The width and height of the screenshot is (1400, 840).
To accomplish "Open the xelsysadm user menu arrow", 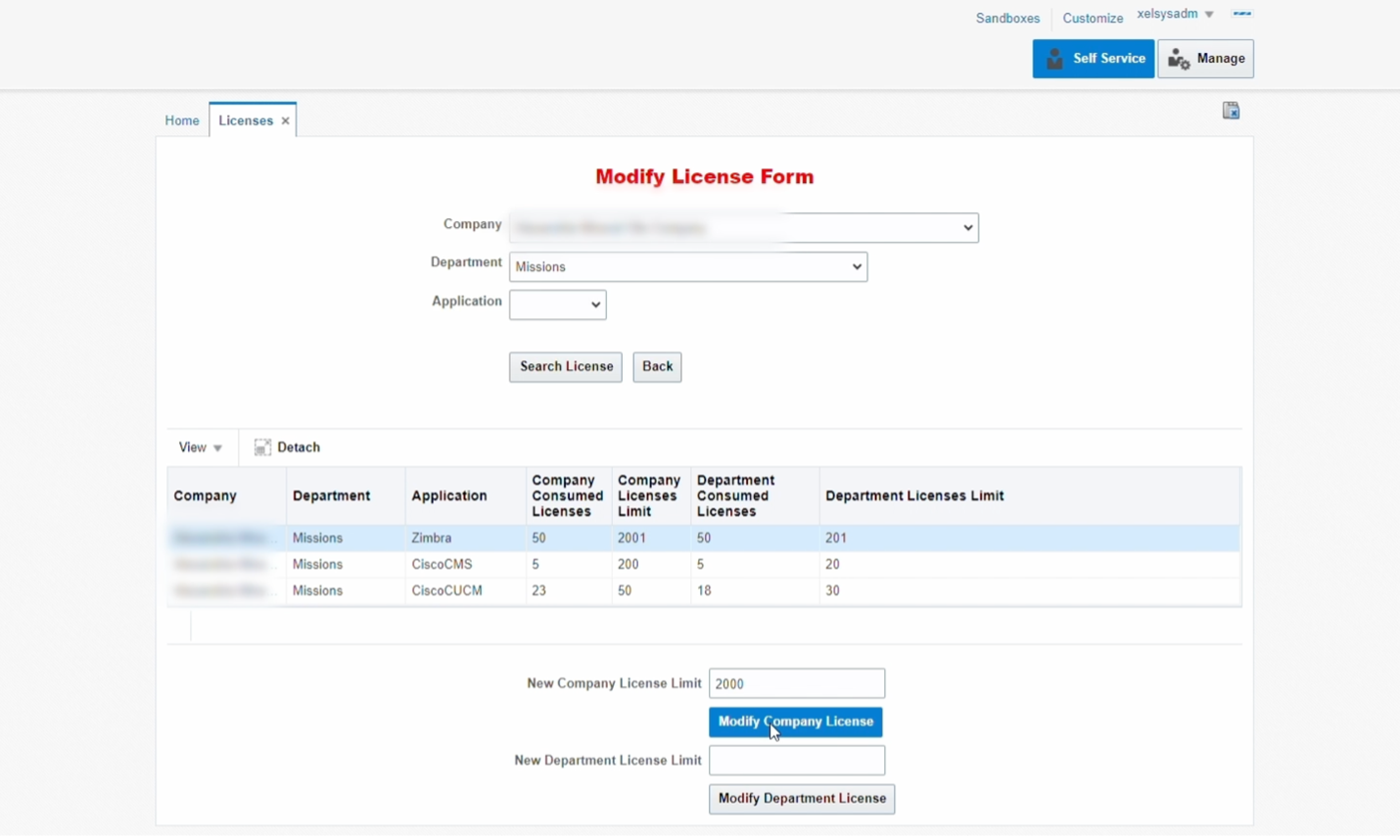I will point(1210,14).
